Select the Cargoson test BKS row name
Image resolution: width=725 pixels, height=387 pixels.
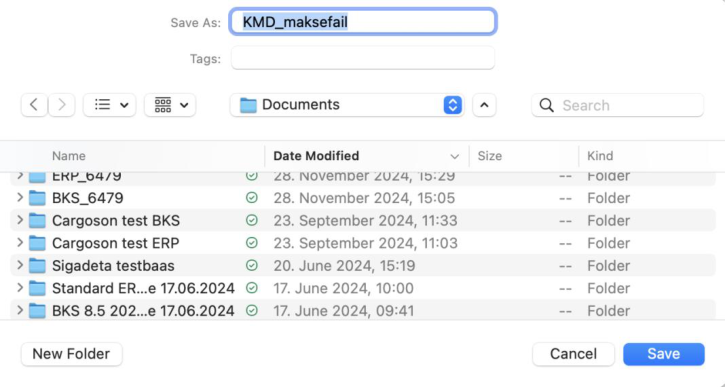(116, 221)
